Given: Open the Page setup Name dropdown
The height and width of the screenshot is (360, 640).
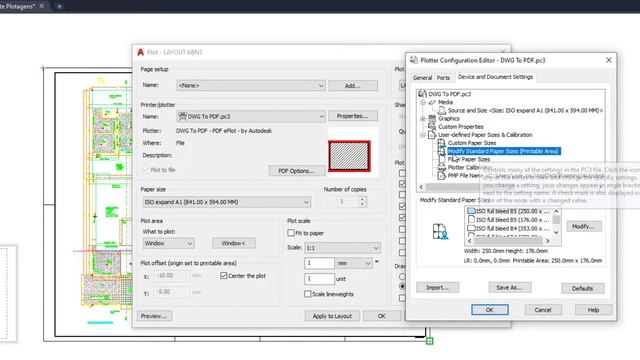Looking at the screenshot, I should click(320, 85).
